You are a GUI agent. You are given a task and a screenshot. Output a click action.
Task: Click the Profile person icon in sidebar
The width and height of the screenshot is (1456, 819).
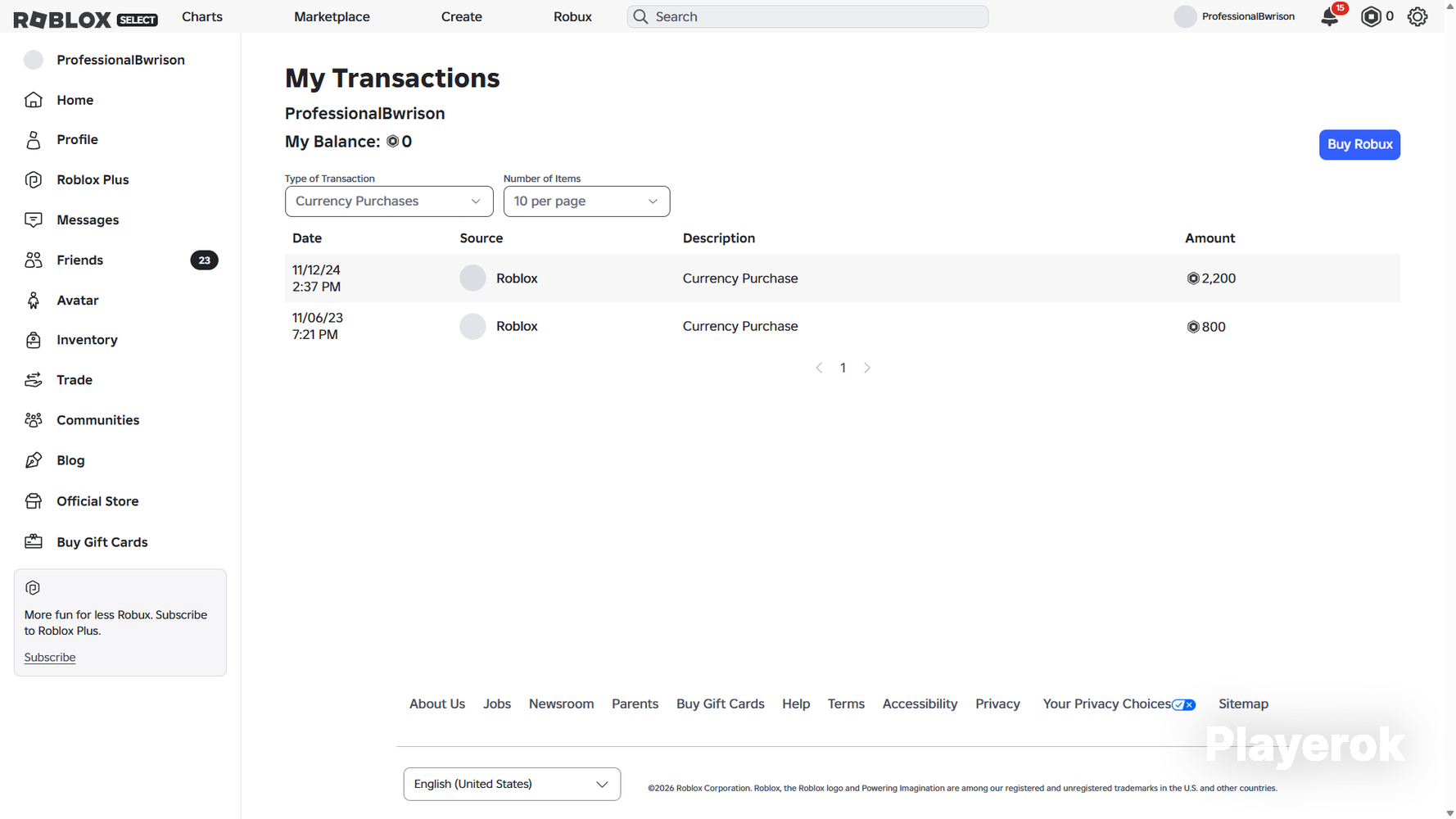click(34, 140)
